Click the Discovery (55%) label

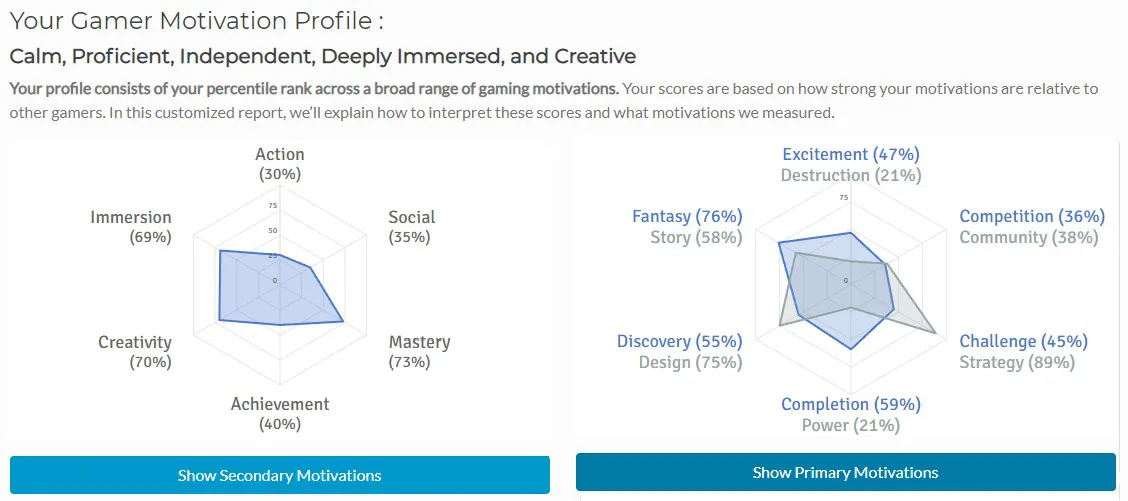pos(679,341)
